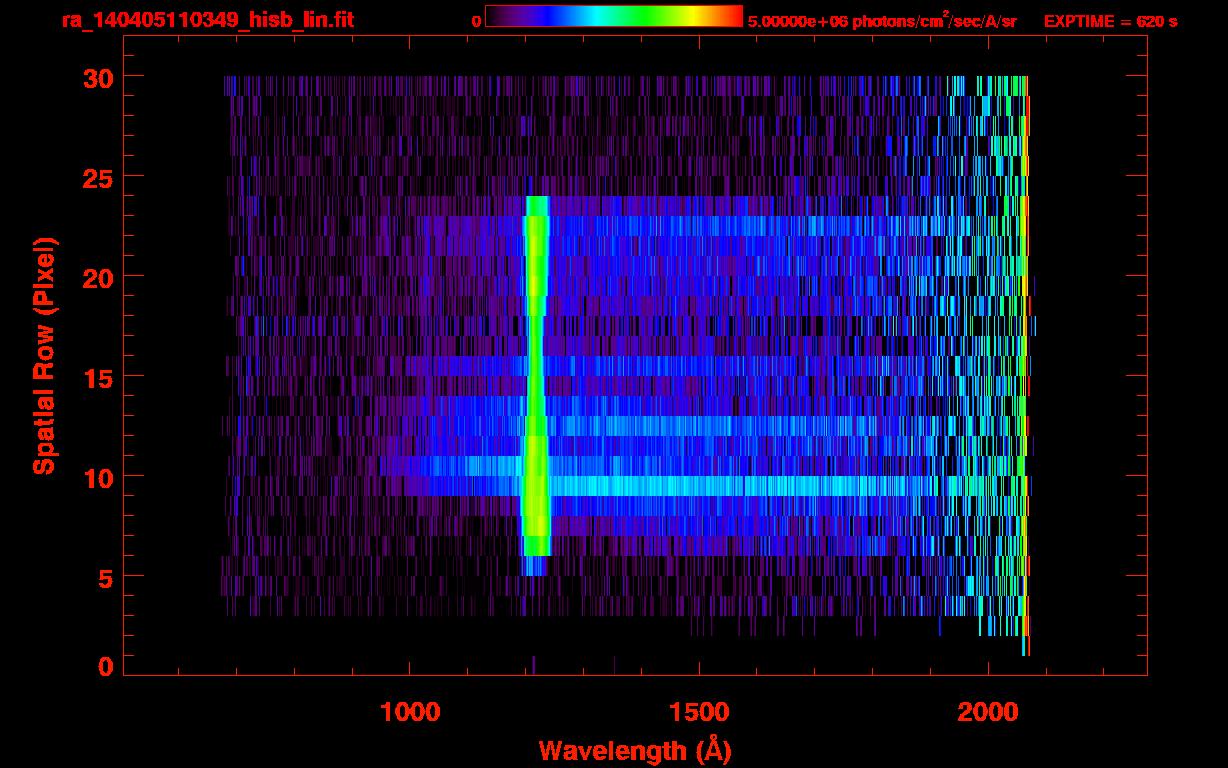Click the red-orange edge near 2070 Å
This screenshot has width=1228, height=768.
point(1026,365)
